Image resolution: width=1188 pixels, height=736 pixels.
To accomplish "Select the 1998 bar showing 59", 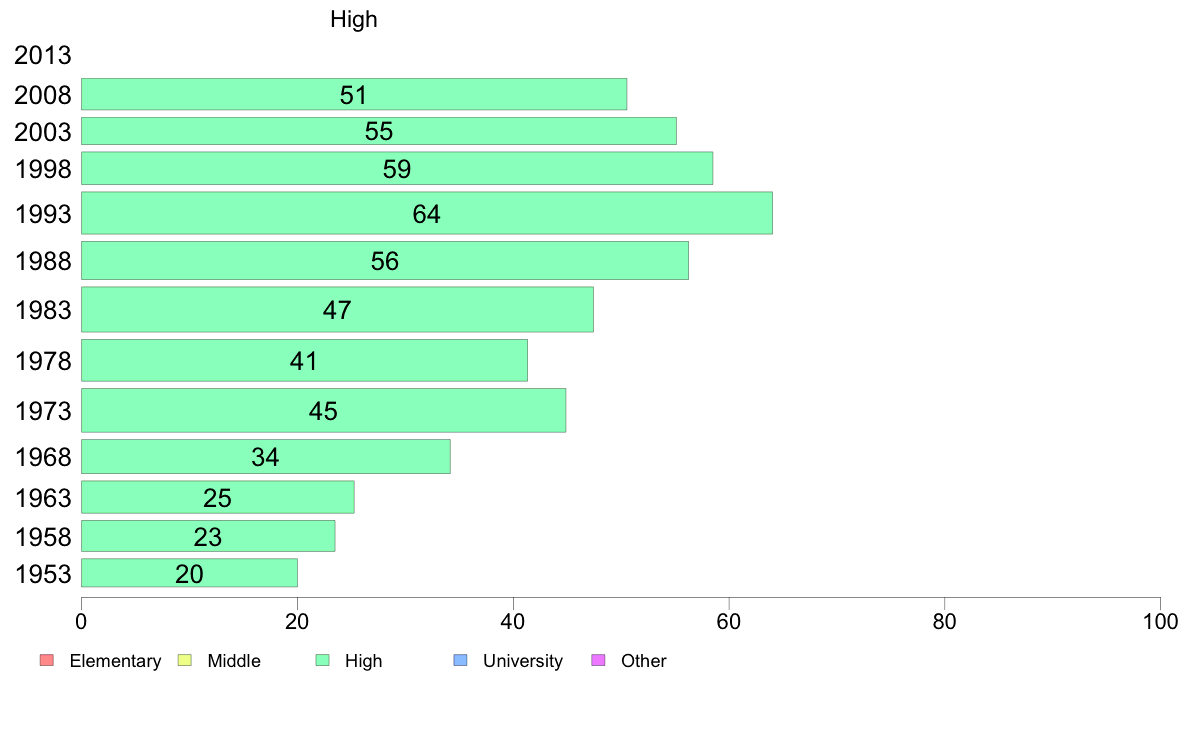I will [x=397, y=168].
